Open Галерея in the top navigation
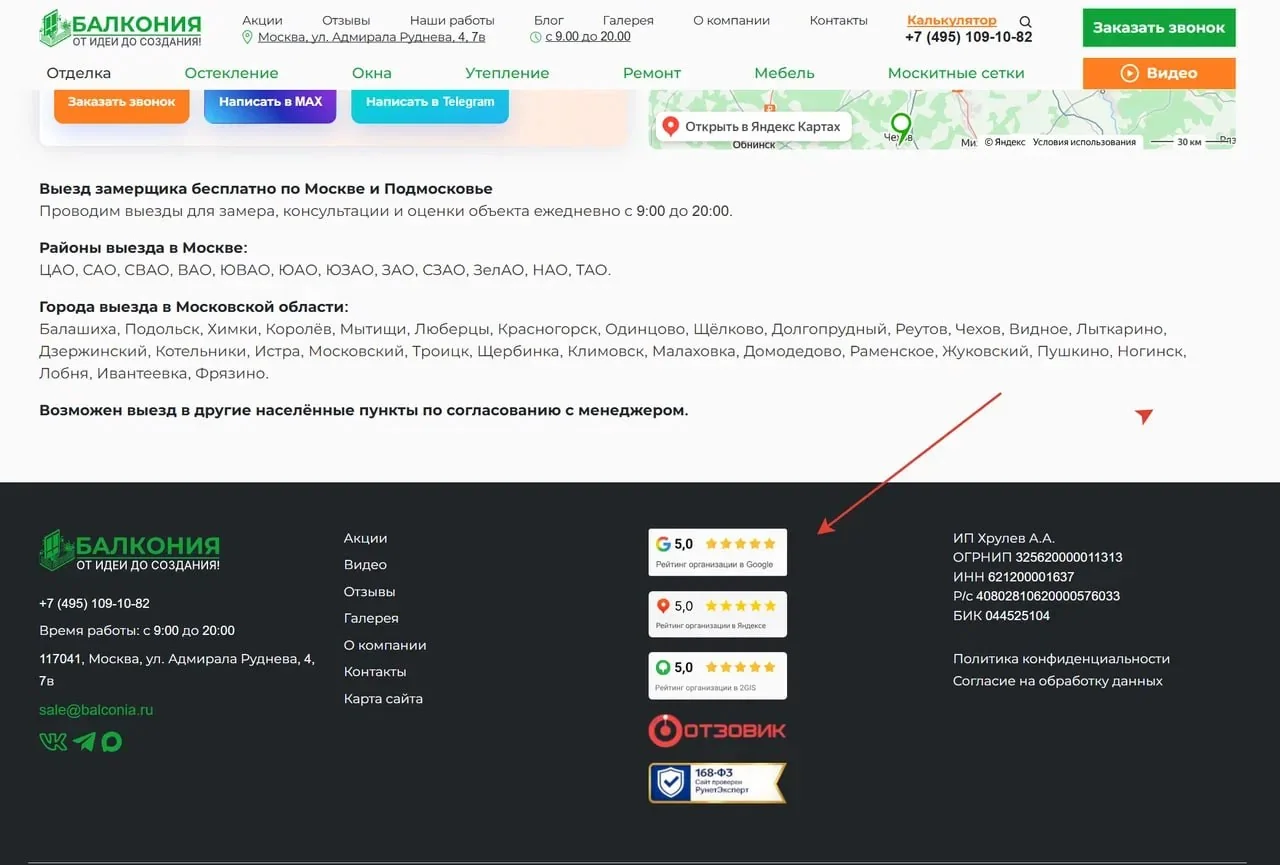This screenshot has width=1280, height=865. (628, 20)
